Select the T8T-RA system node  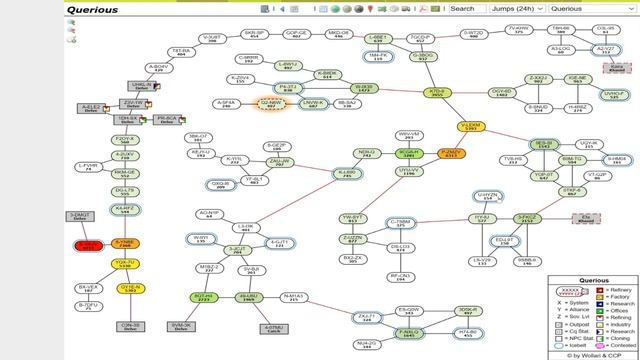pos(181,52)
